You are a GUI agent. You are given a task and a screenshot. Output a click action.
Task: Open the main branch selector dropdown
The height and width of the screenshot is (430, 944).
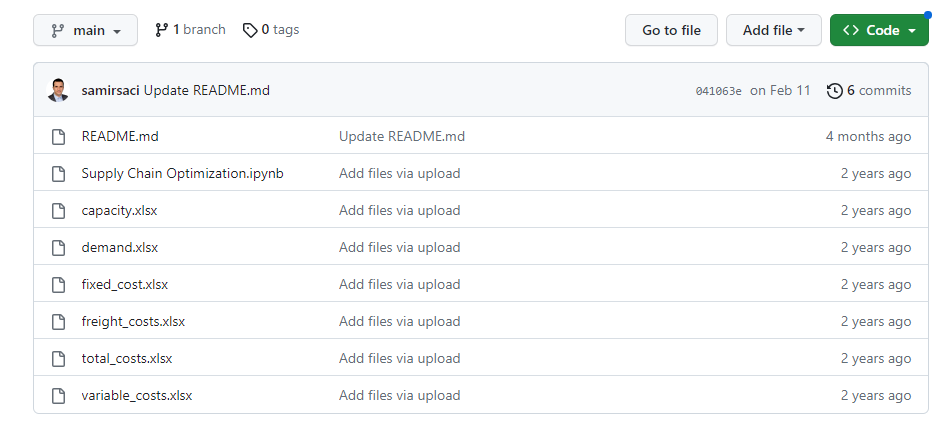pos(85,31)
